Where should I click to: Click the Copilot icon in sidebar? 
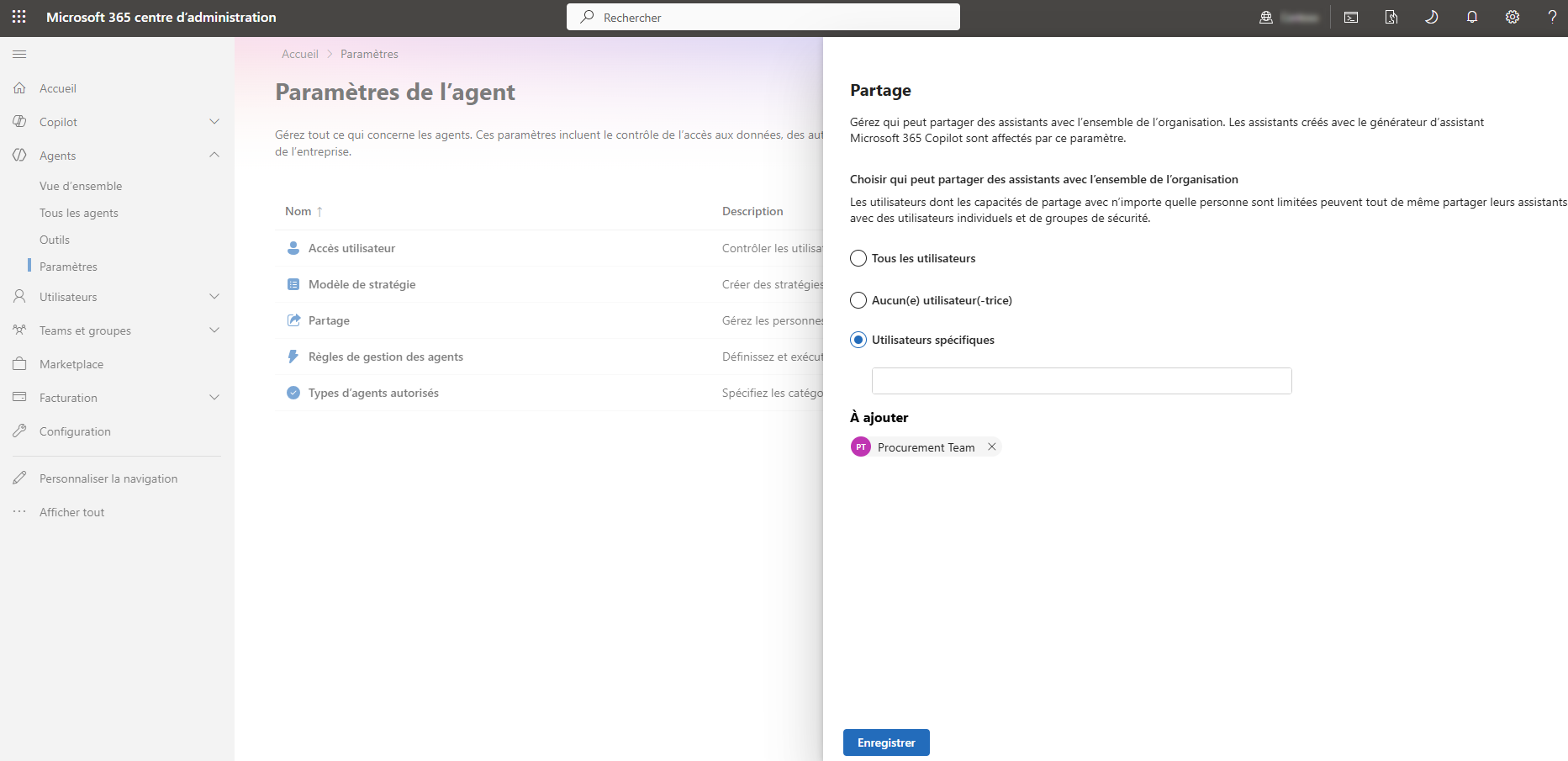coord(20,122)
